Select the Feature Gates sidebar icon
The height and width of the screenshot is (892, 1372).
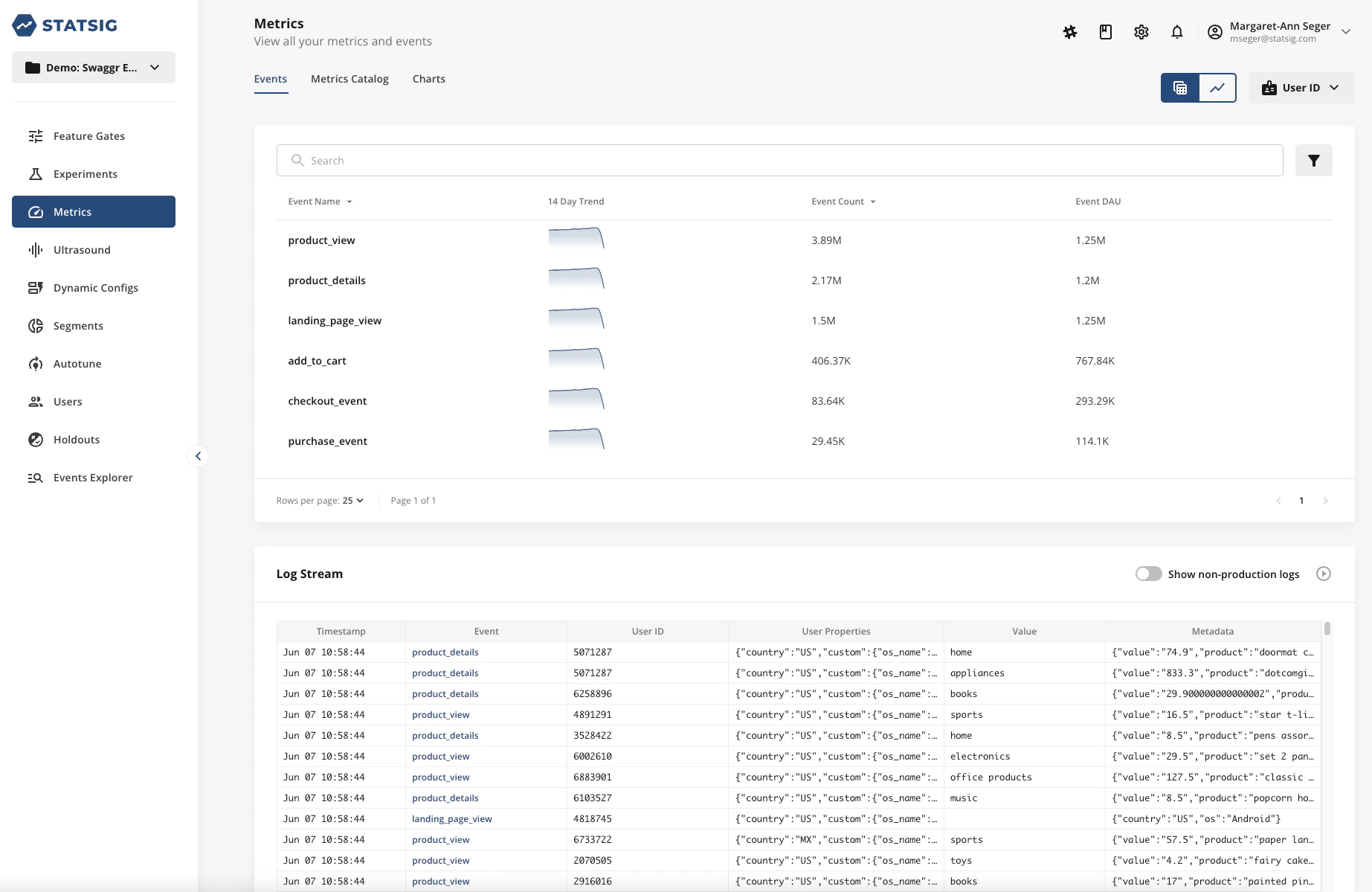point(35,135)
